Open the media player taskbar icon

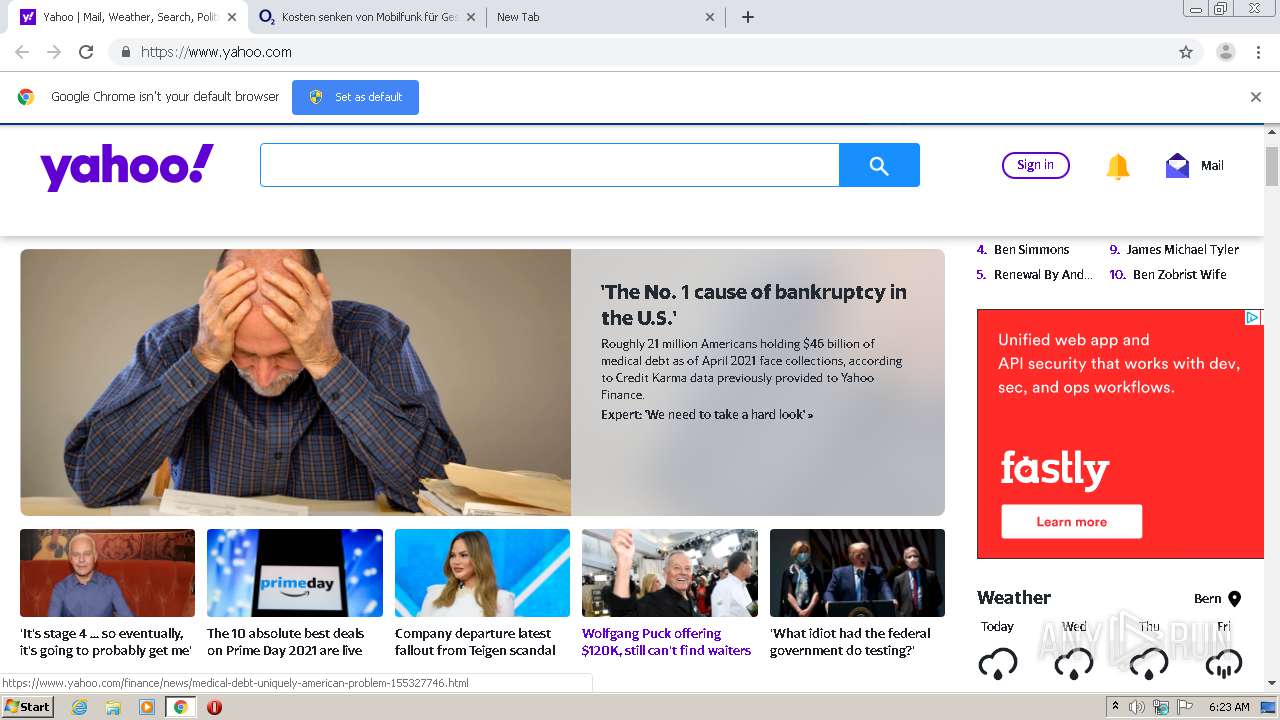pyautogui.click(x=147, y=707)
